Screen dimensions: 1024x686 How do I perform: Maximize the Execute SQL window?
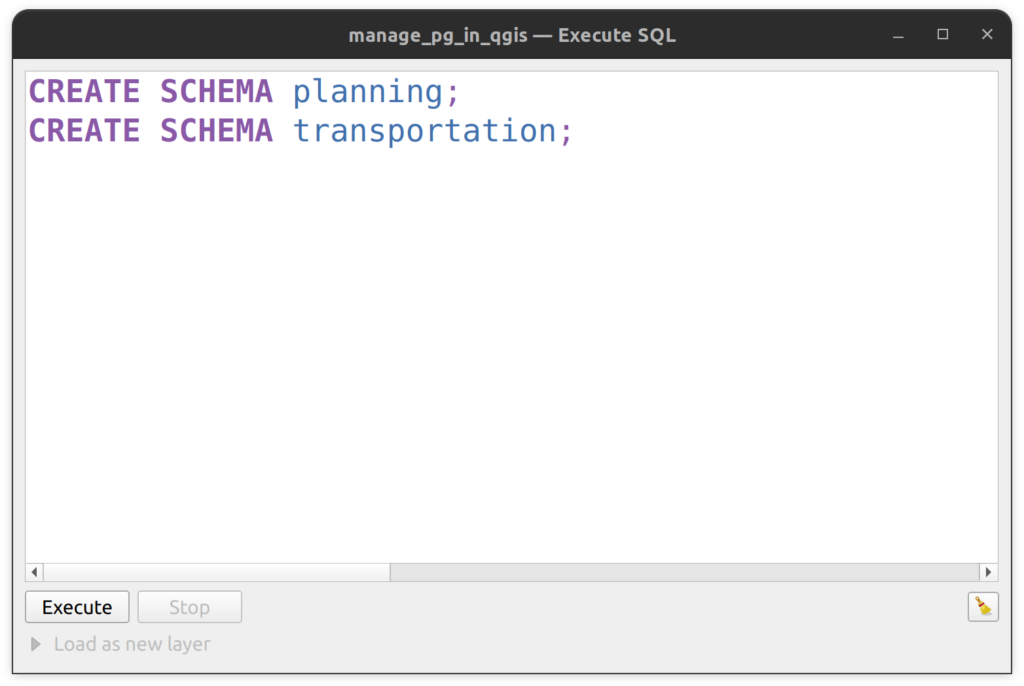click(x=942, y=35)
